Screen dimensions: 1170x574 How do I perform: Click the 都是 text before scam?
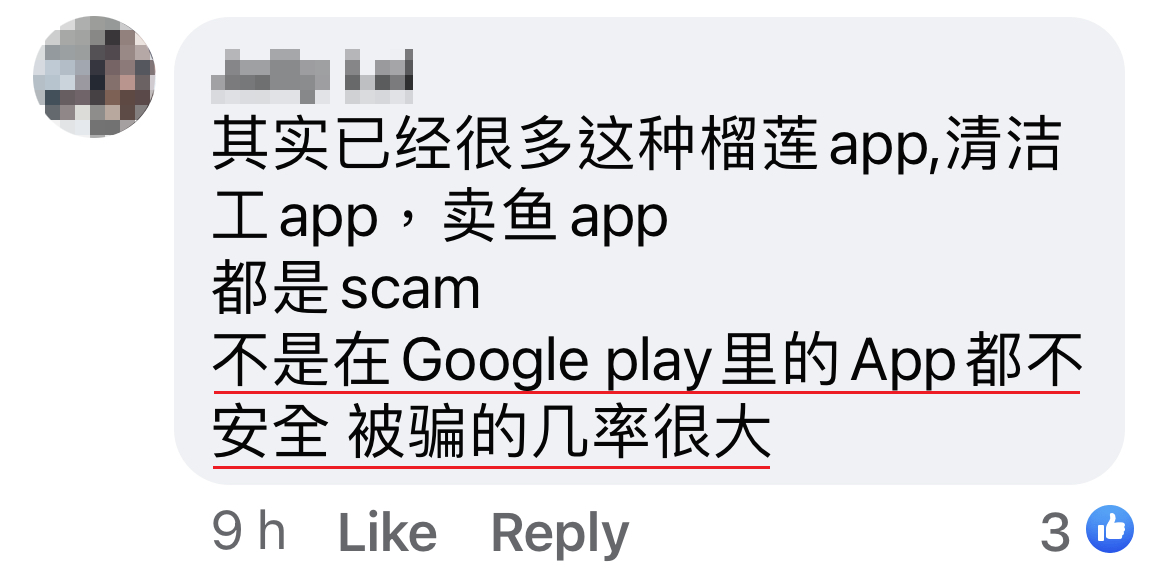[269, 290]
